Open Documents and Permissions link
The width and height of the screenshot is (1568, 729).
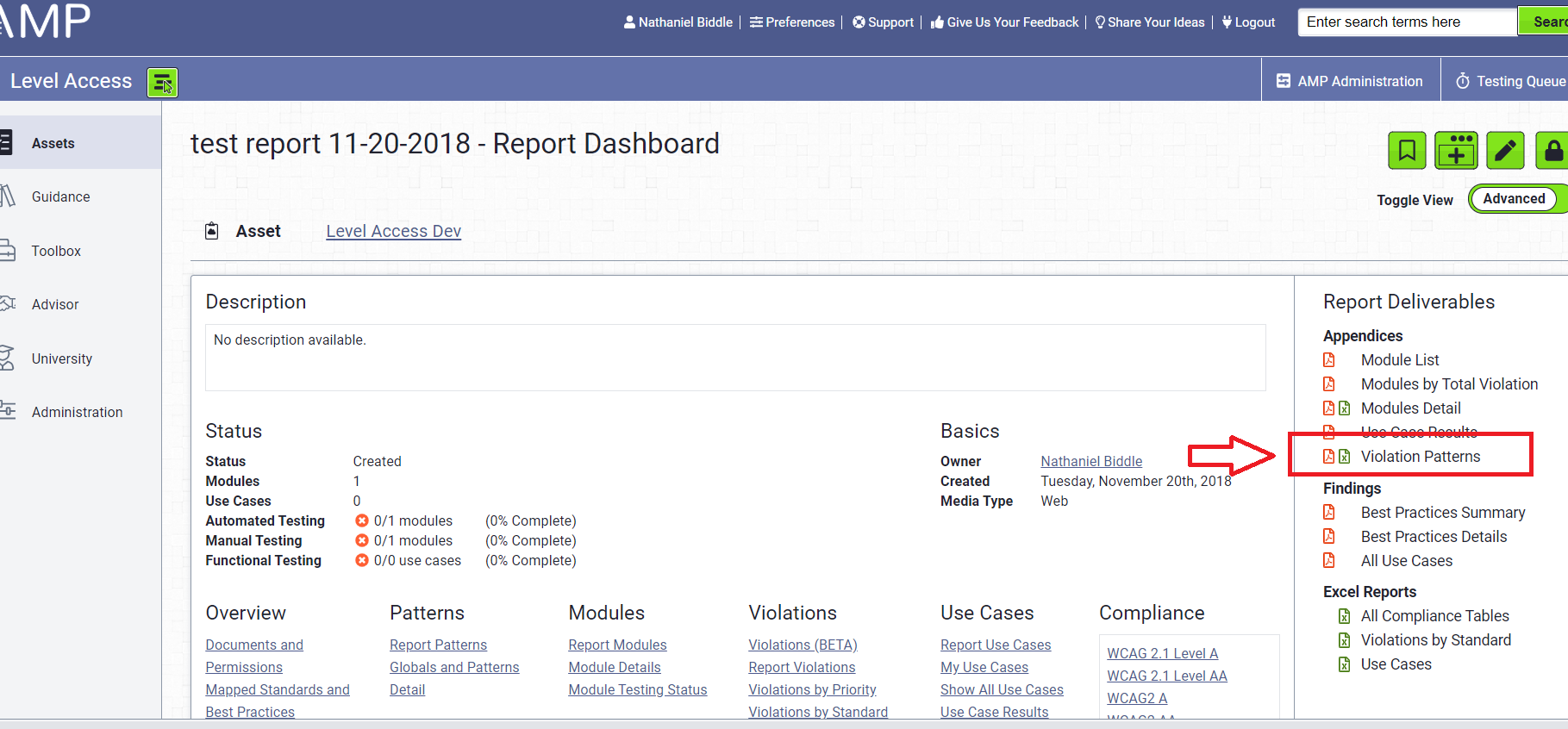(254, 656)
